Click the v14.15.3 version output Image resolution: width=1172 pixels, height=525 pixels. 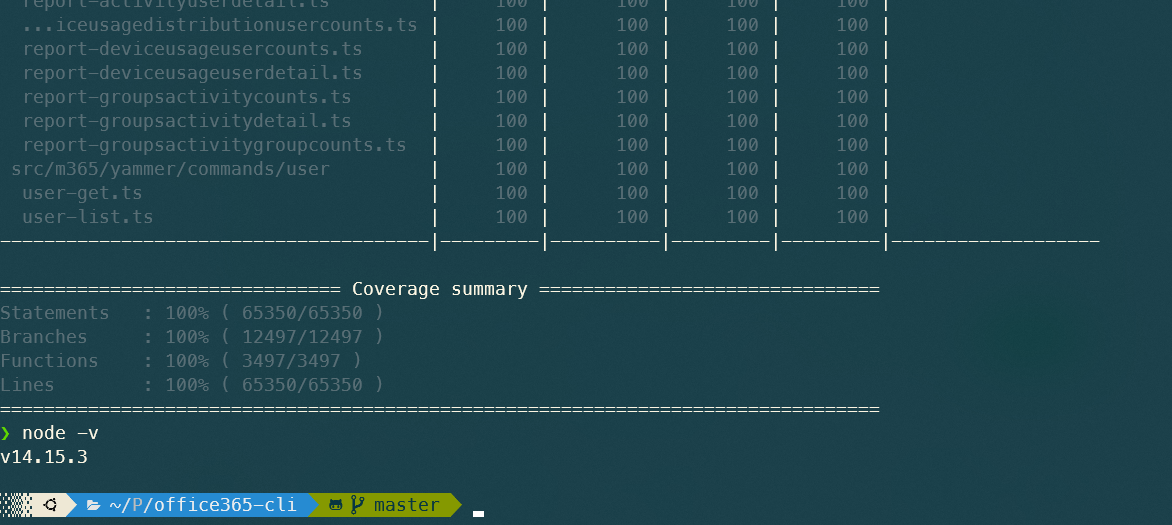44,457
